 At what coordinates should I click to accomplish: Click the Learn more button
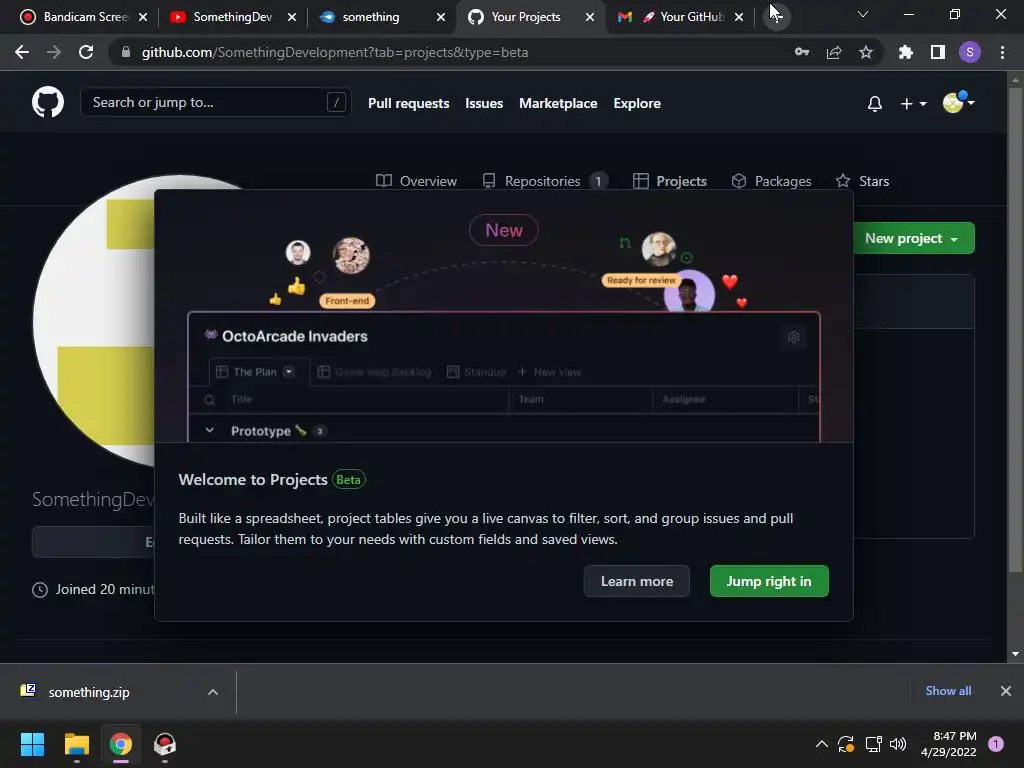coord(637,581)
